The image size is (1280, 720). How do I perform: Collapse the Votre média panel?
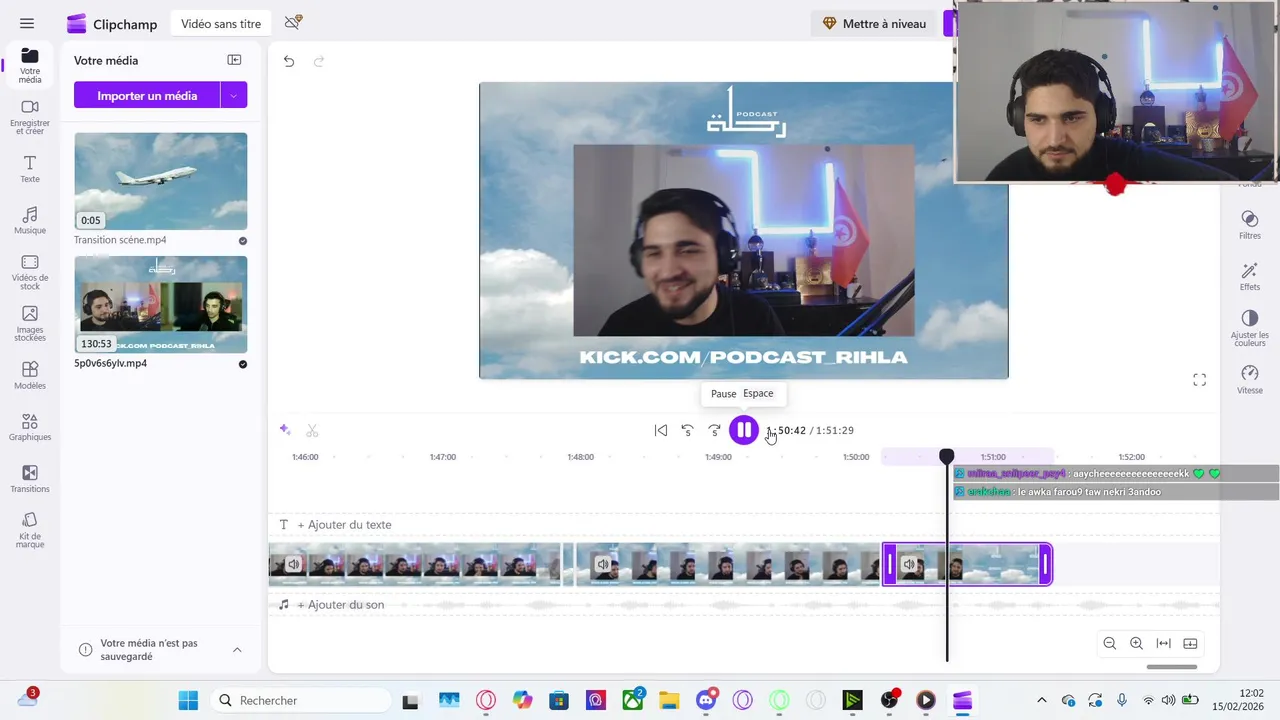tap(234, 60)
